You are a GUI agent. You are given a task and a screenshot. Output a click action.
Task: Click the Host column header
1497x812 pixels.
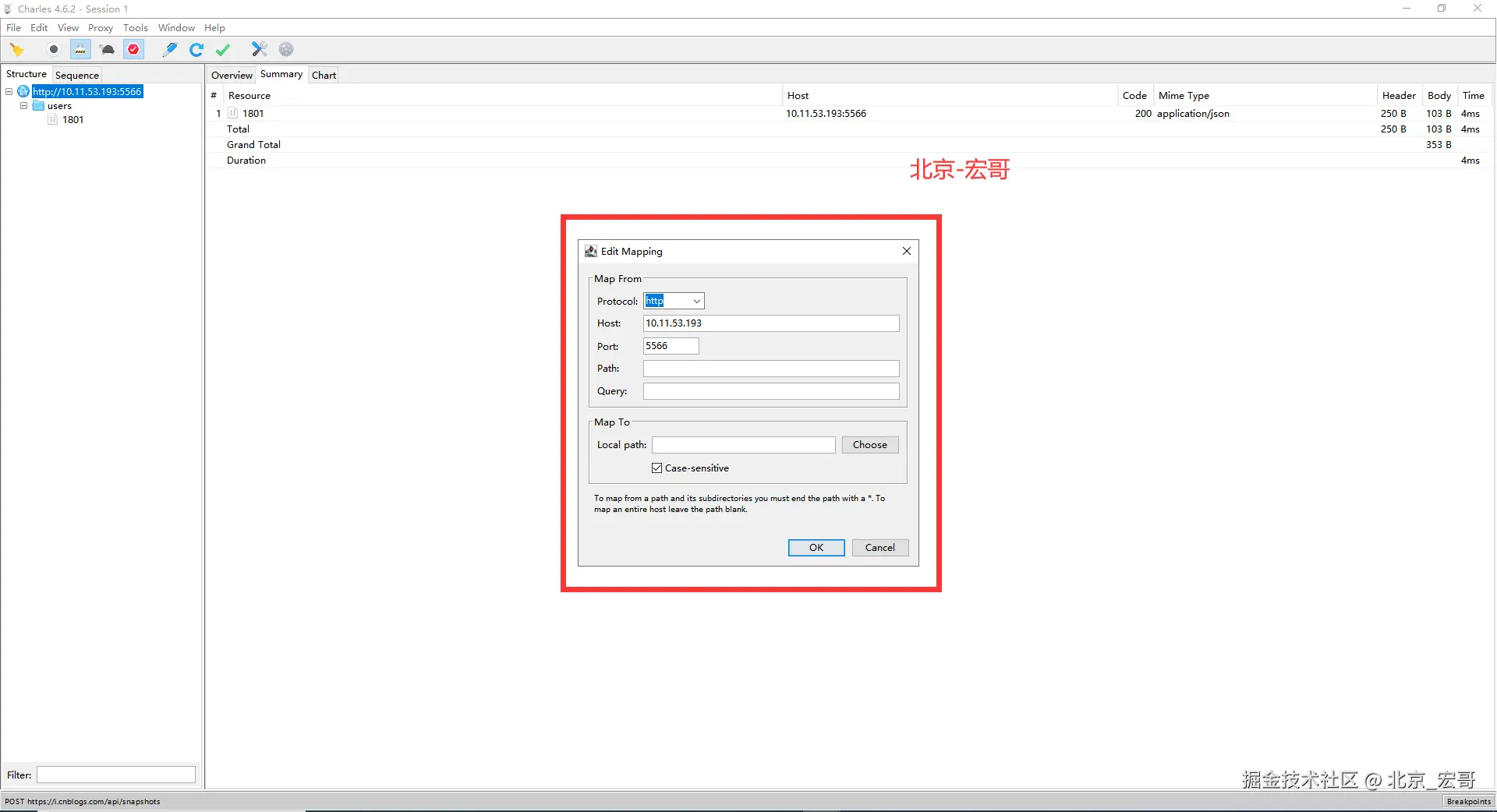coord(950,96)
